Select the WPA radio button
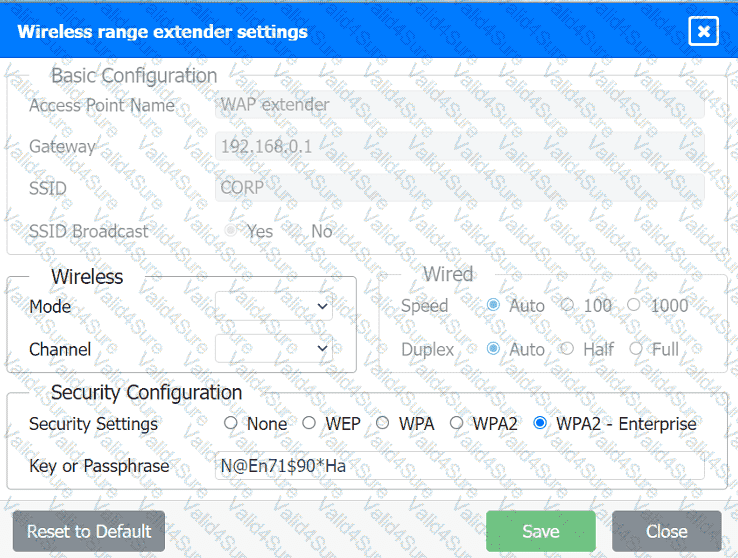Screen dimensions: 738x558 [x=382, y=423]
